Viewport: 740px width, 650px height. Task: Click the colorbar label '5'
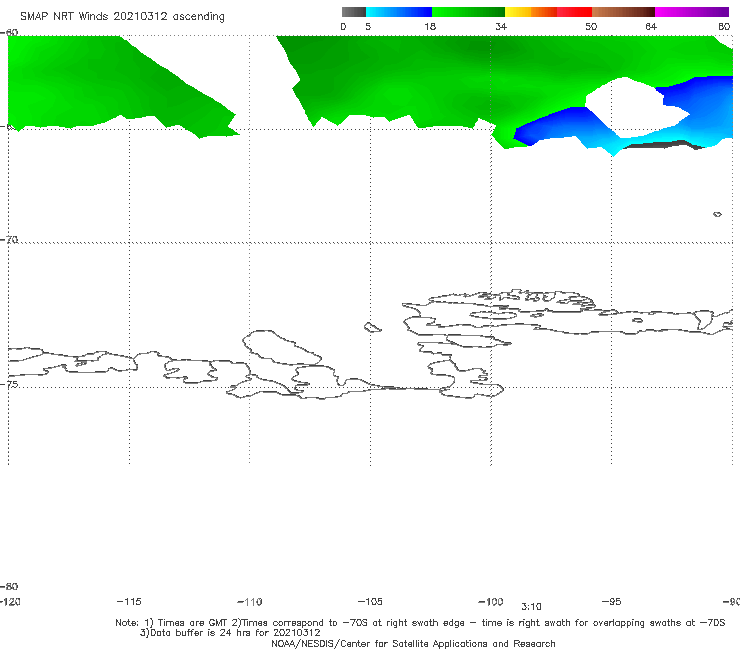[368, 26]
